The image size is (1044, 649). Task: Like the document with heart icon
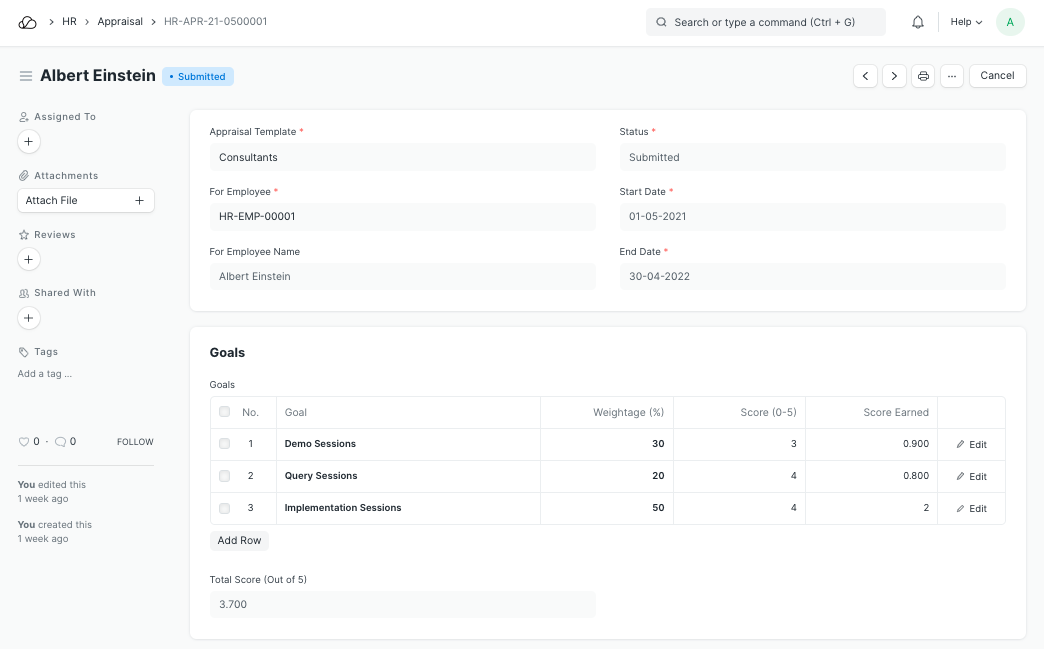click(24, 442)
